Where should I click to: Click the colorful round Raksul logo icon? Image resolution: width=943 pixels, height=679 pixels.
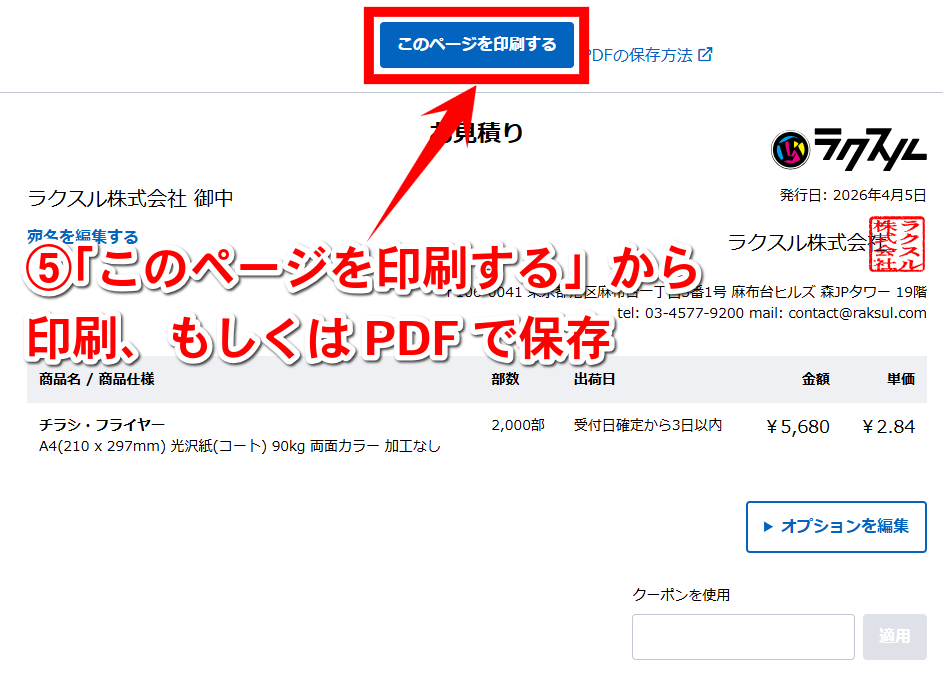790,150
